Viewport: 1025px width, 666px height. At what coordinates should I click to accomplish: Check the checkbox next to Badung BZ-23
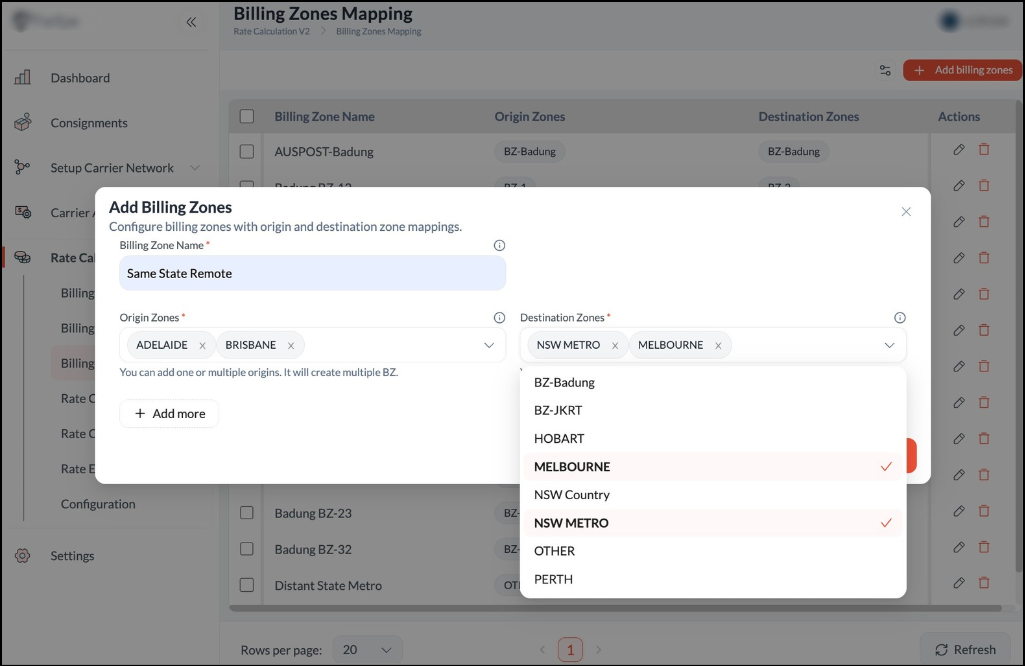click(246, 513)
